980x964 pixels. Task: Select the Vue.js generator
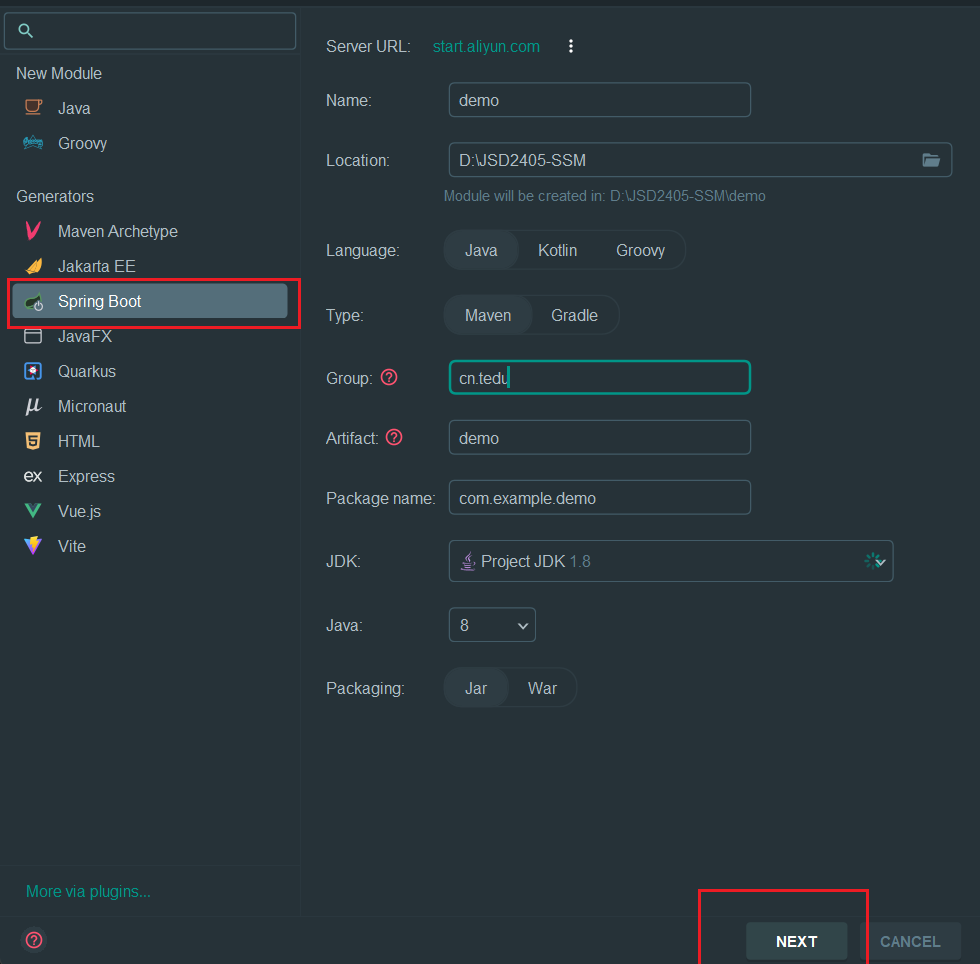[x=150, y=511]
